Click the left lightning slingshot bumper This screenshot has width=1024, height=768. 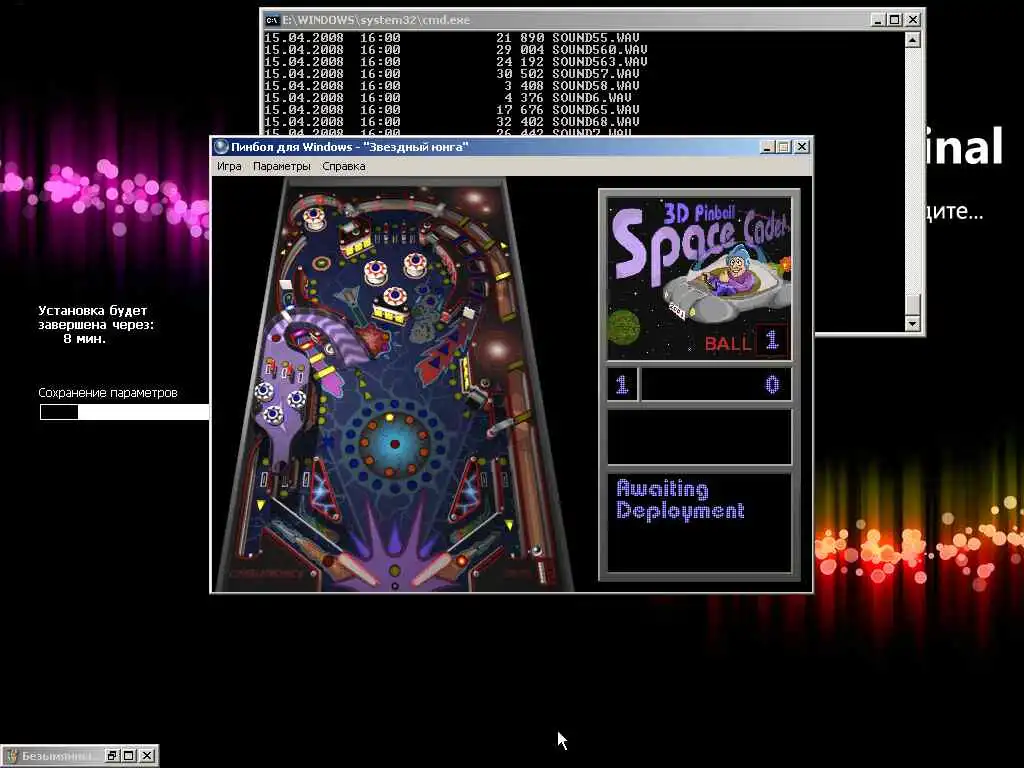coord(326,490)
